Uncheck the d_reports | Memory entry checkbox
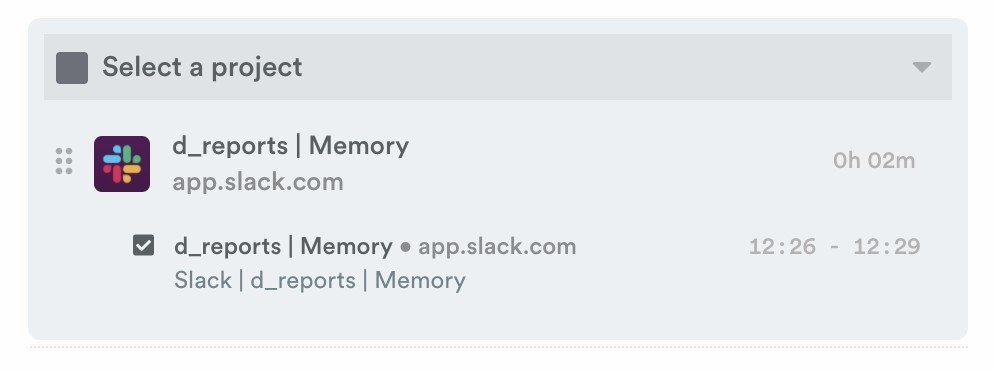The width and height of the screenshot is (994, 370). point(143,245)
